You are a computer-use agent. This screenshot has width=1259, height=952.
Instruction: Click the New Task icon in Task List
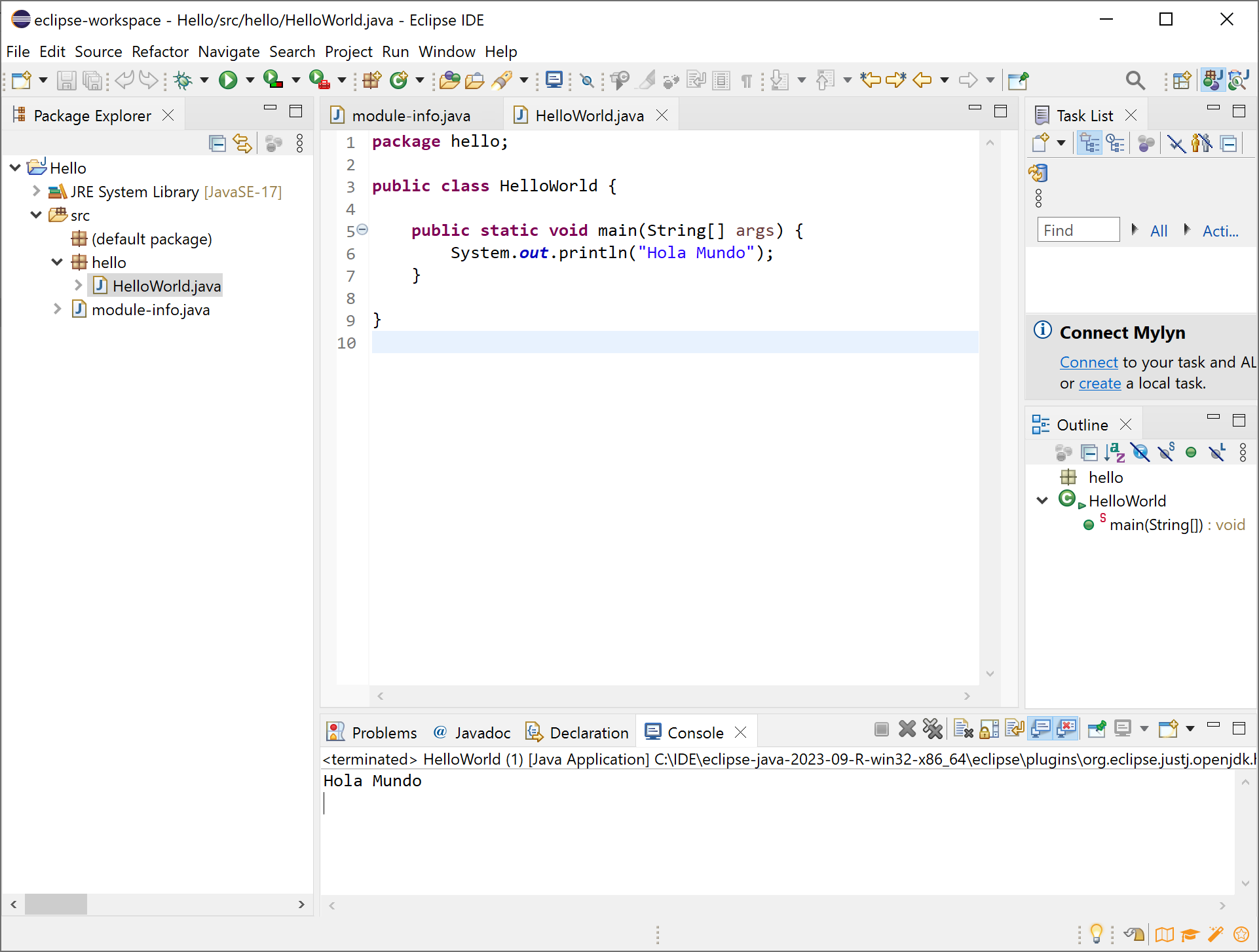pos(1040,143)
